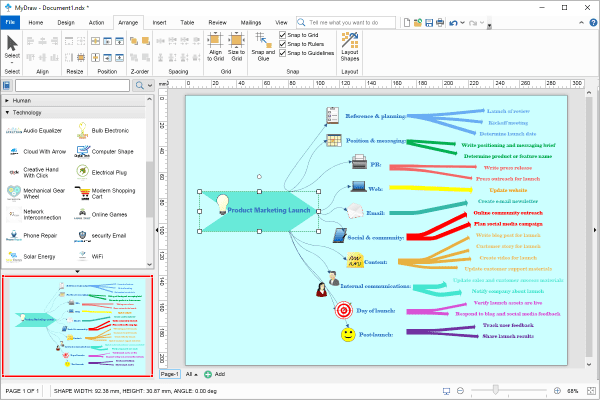Image resolution: width=600 pixels, height=400 pixels.
Task: Click the library picker icon beside search
Action: tap(7, 85)
